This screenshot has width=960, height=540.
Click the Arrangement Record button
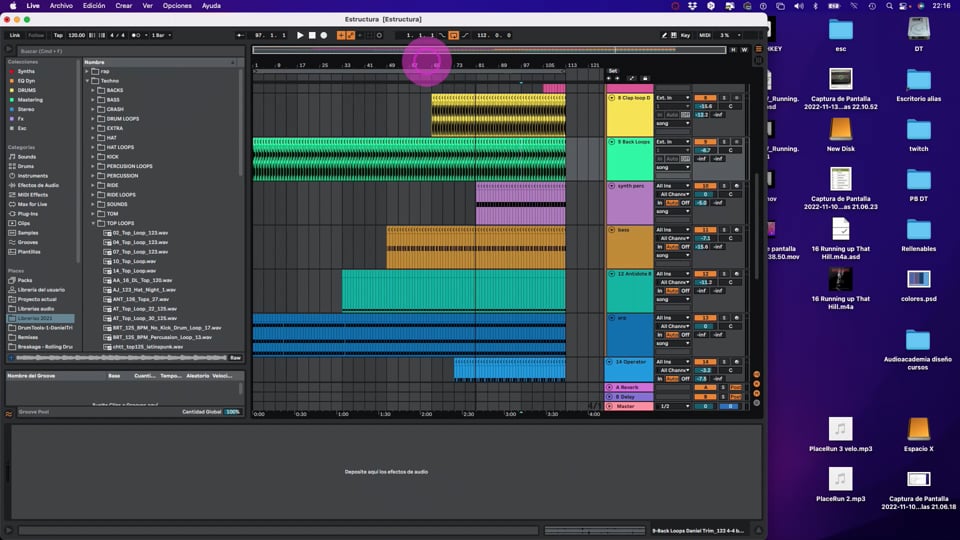[x=324, y=36]
